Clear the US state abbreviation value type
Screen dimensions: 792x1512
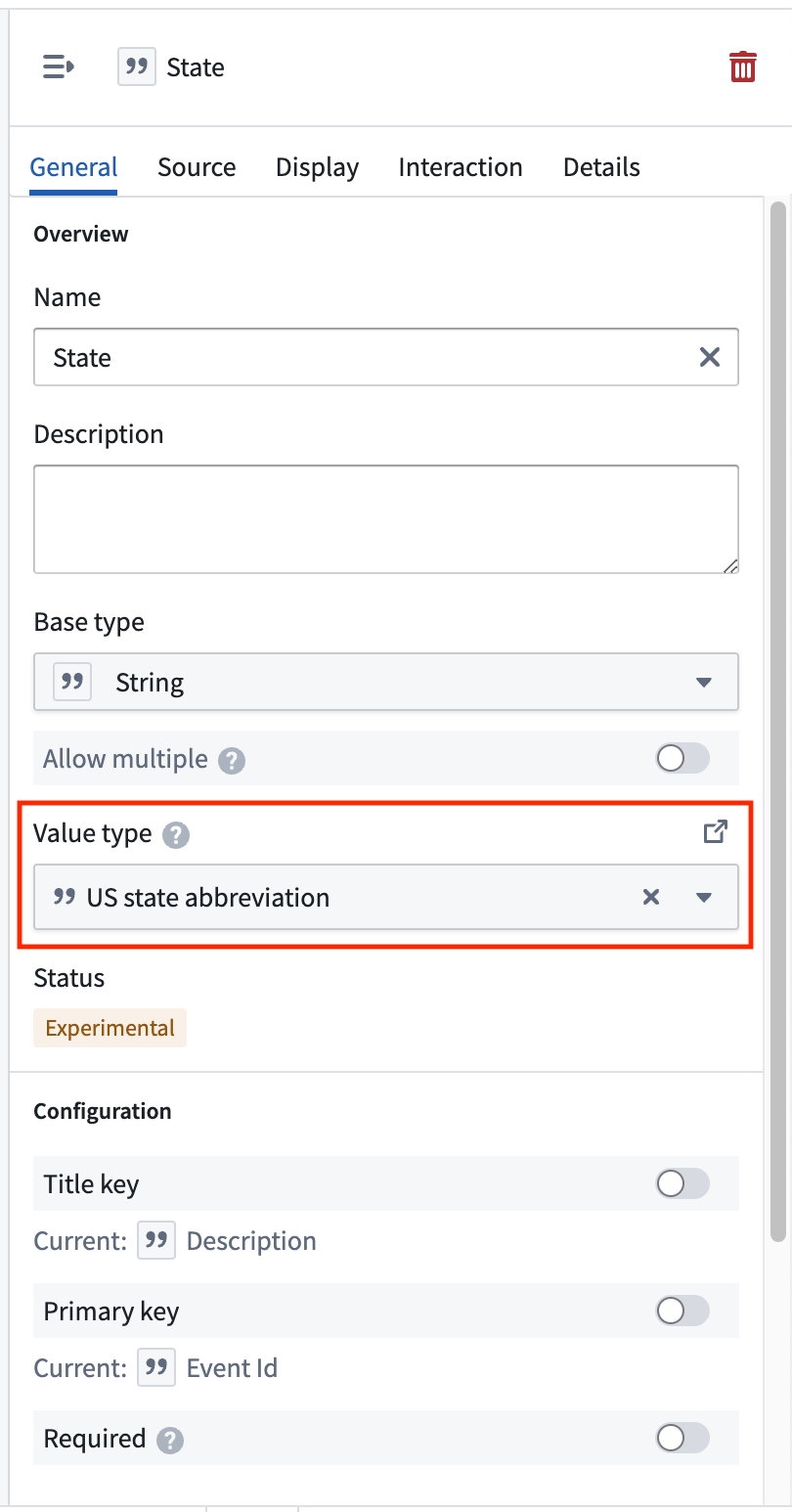pyautogui.click(x=651, y=897)
